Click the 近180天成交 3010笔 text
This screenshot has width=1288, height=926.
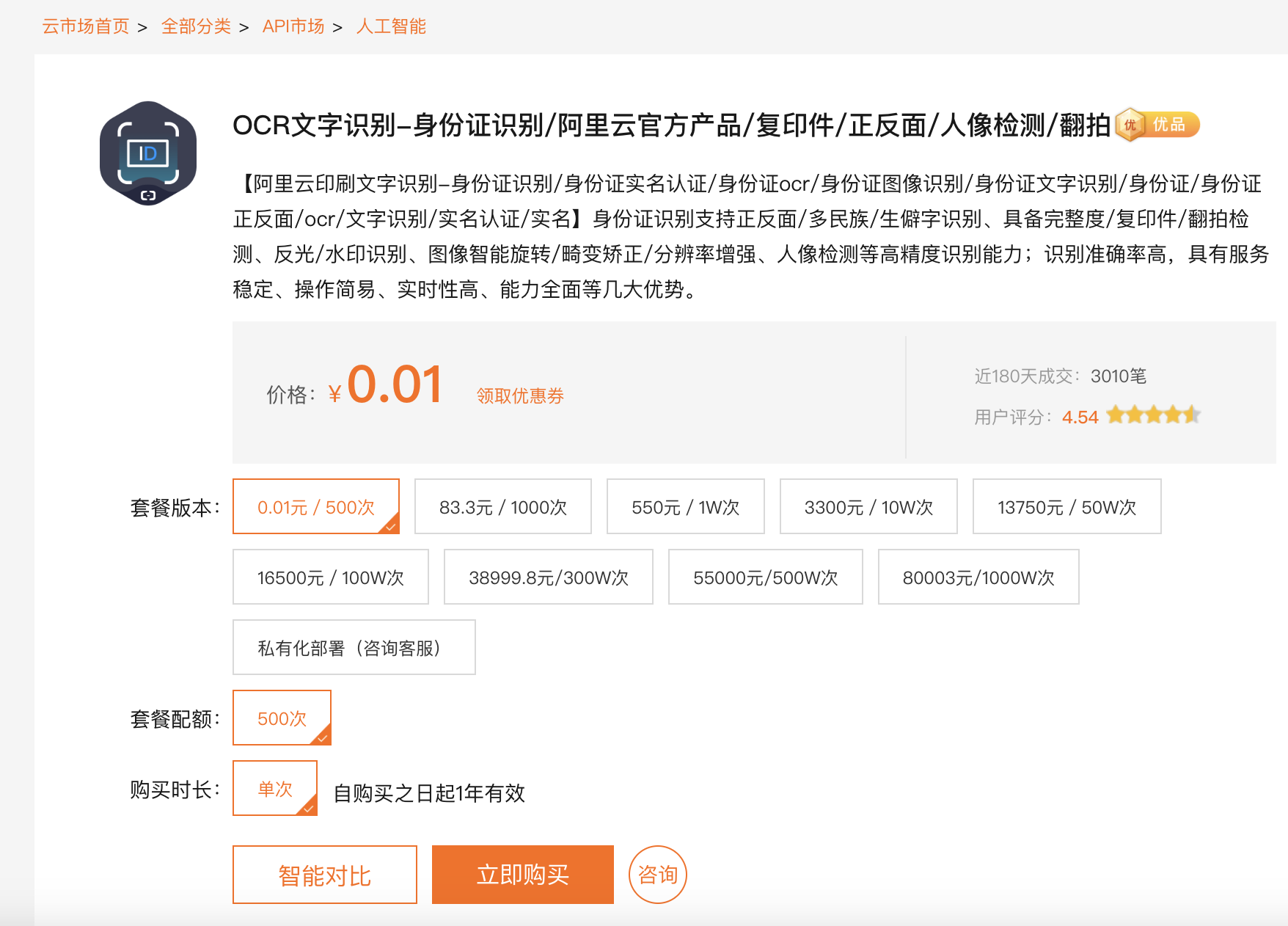tap(1060, 376)
